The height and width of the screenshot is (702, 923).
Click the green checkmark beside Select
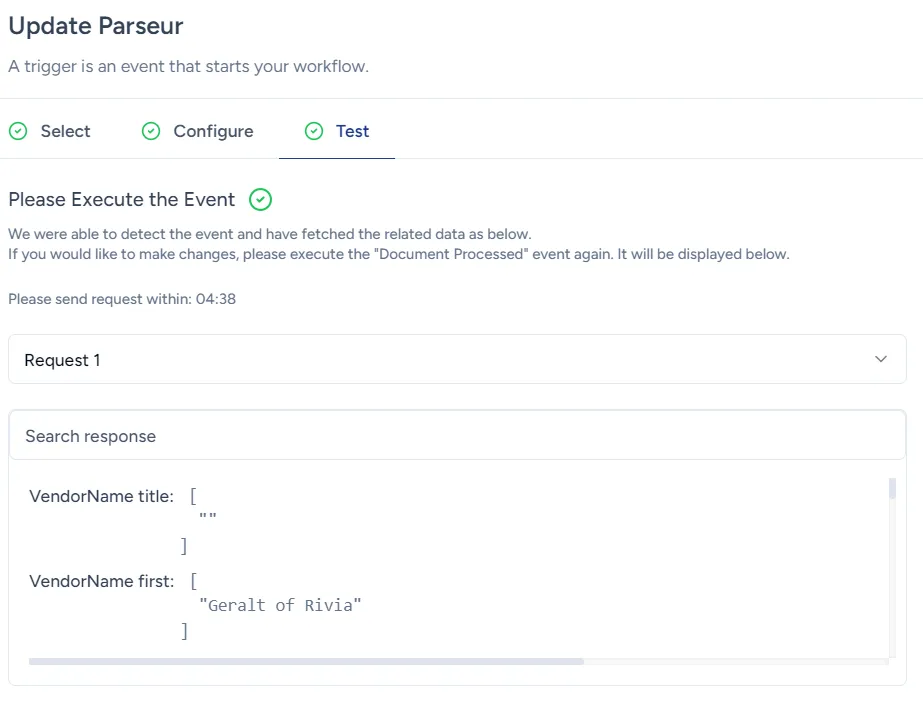point(17,131)
